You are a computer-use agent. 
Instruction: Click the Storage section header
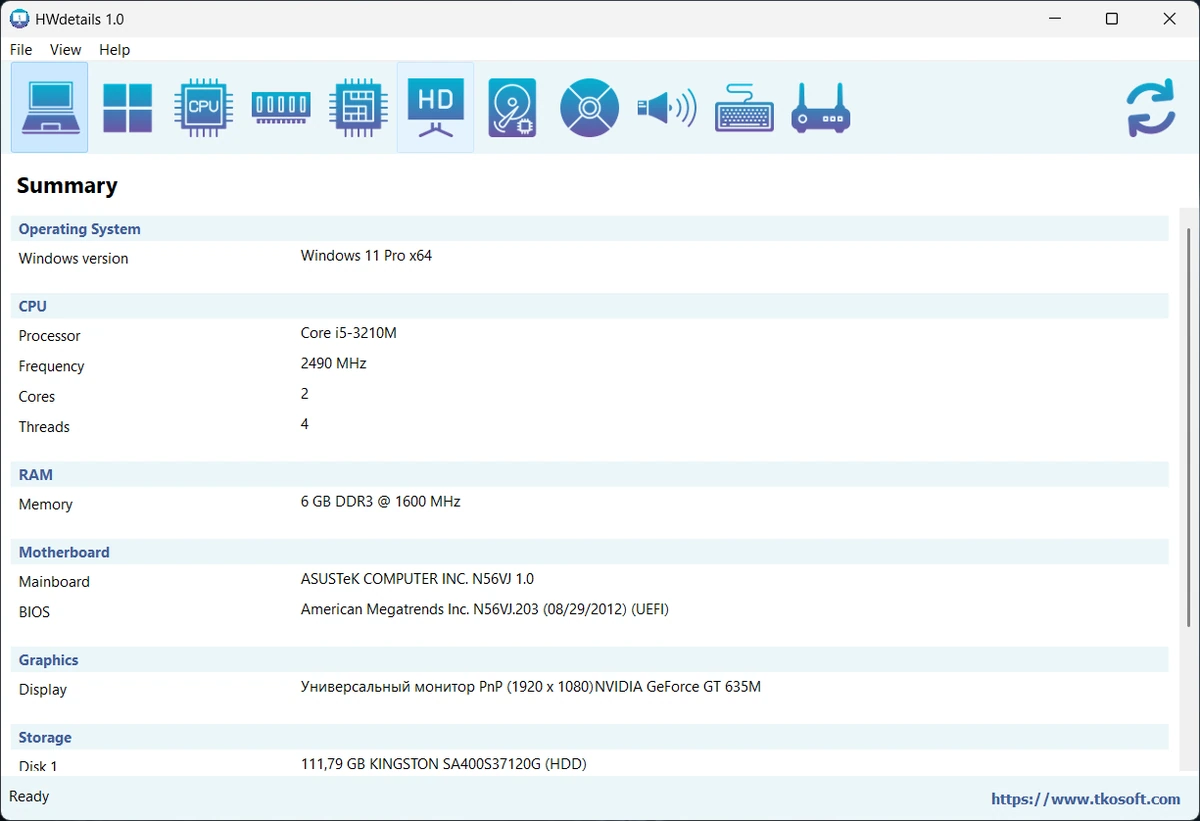(590, 737)
